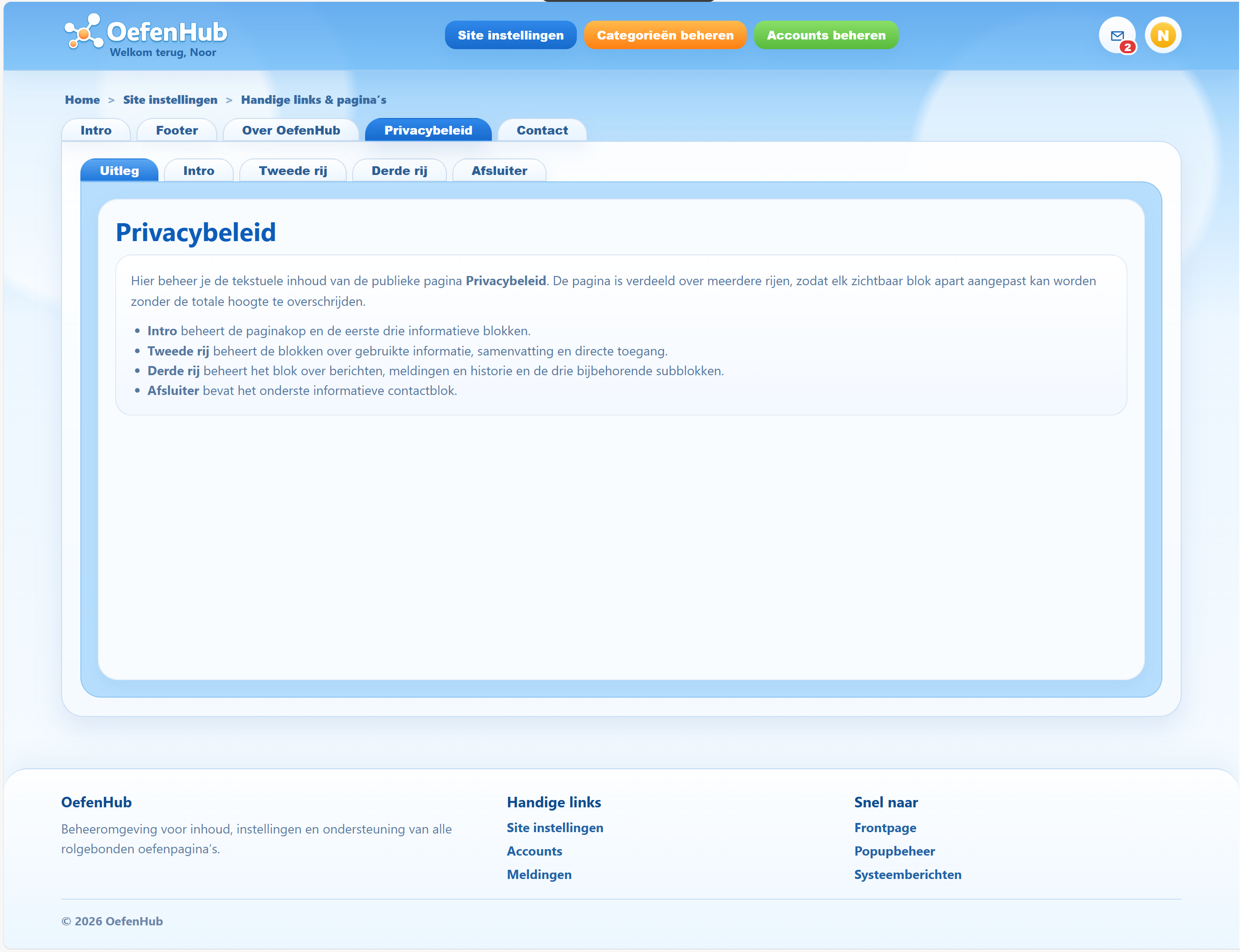Click the OefenHub logo
The image size is (1240, 952).
146,31
